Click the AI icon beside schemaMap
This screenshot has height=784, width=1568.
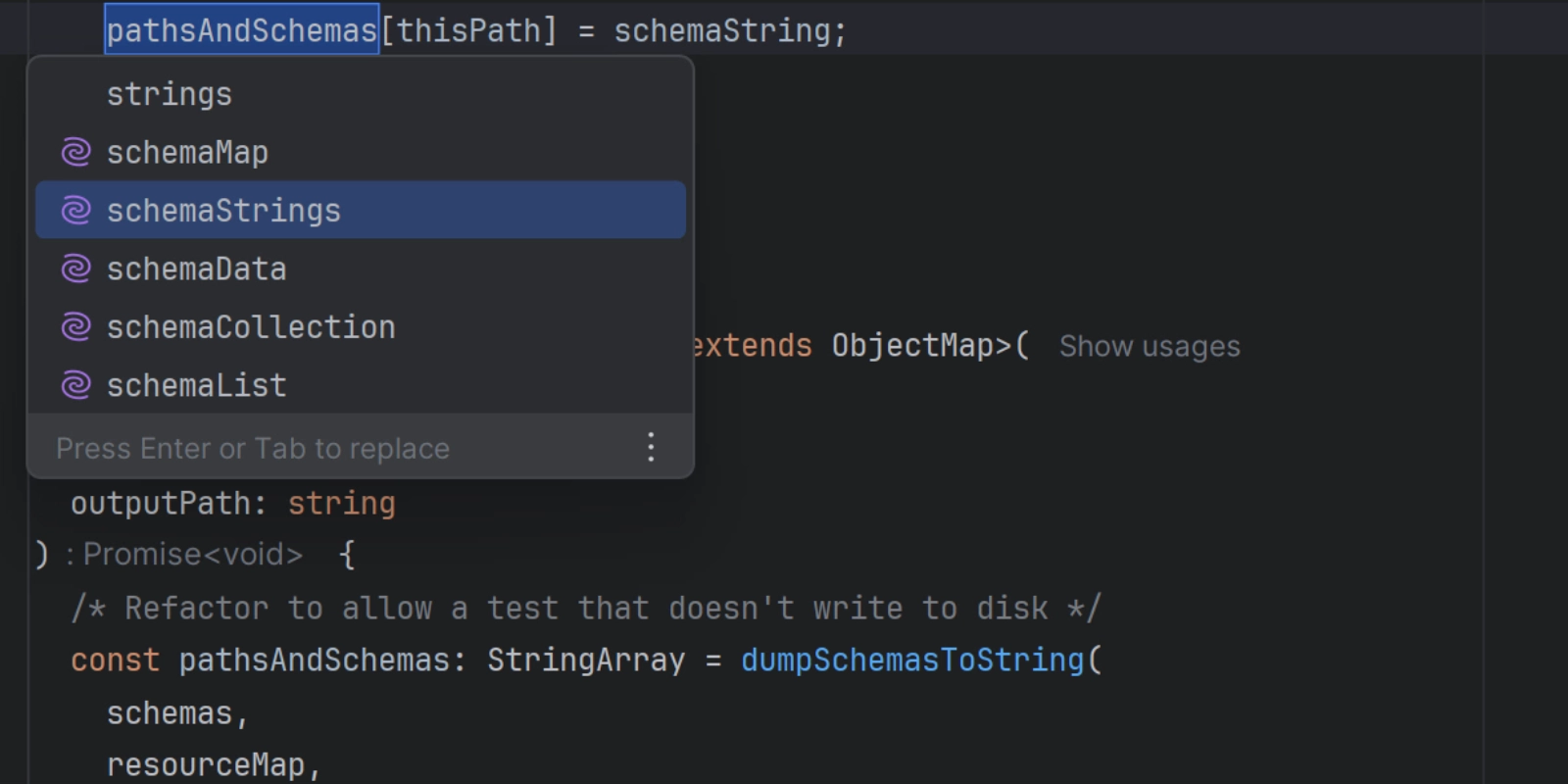tap(75, 152)
